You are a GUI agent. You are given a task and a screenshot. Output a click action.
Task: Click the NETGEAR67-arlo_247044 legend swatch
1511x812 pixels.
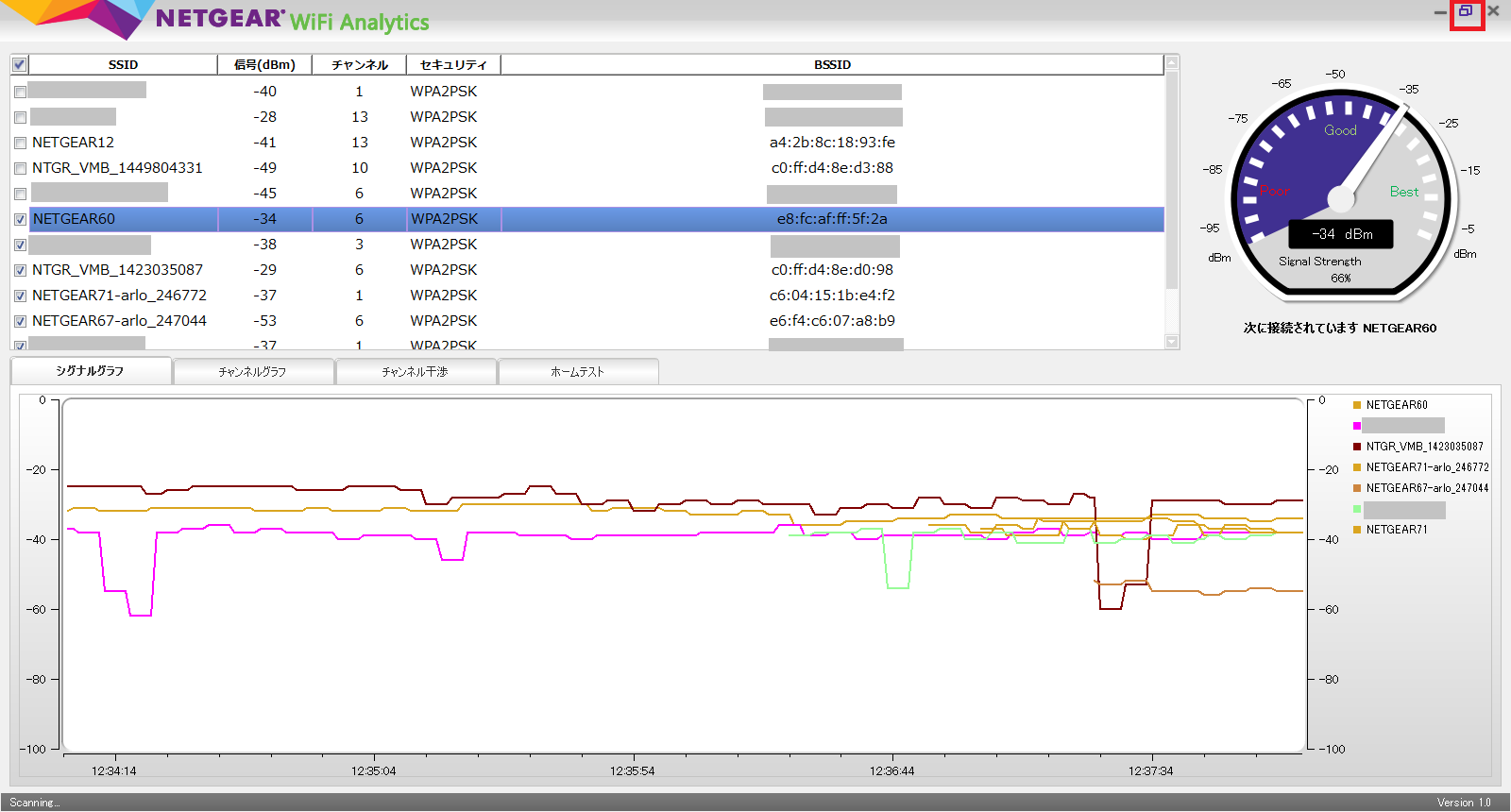[x=1357, y=488]
